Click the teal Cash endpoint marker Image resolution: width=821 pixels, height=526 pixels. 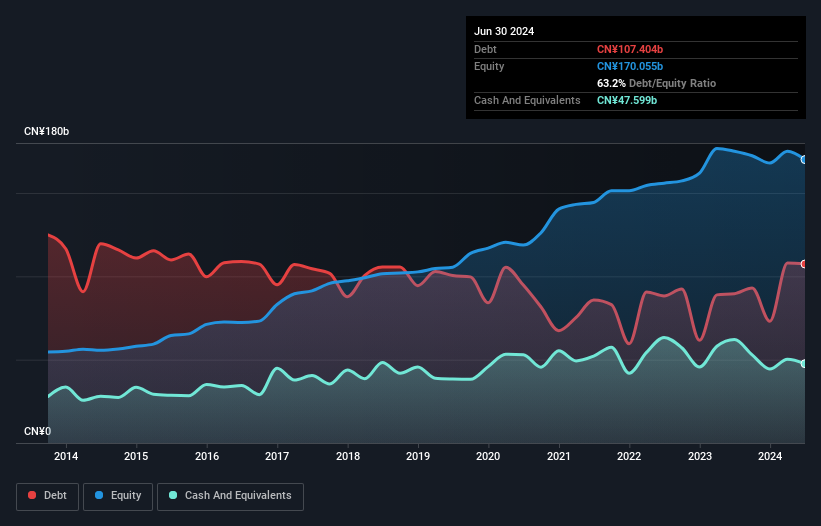(804, 363)
